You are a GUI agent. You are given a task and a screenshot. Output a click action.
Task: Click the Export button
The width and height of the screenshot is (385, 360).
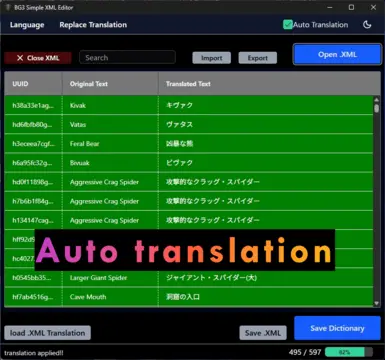[x=258, y=58]
